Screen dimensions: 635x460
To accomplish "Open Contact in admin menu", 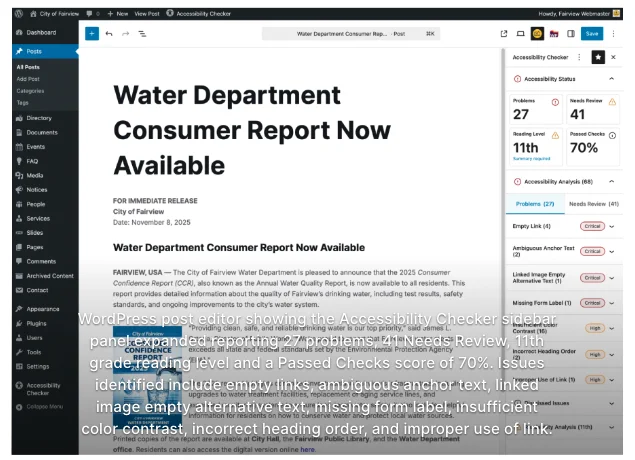I will click(x=45, y=290).
